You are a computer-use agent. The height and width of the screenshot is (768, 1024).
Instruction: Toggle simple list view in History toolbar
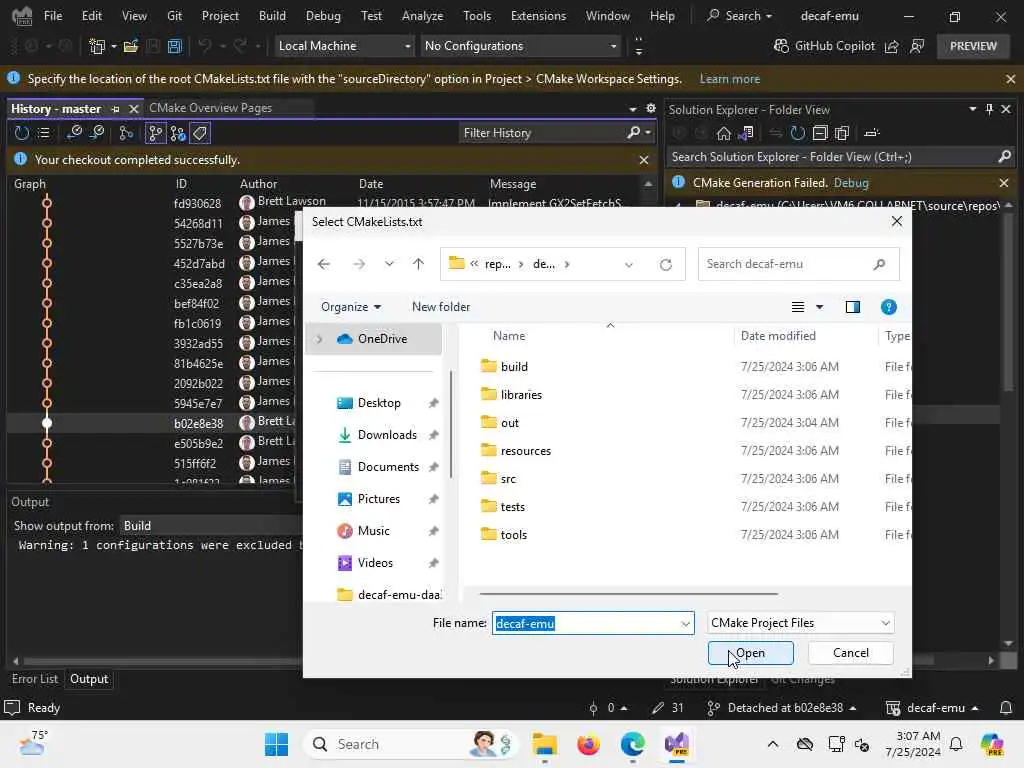(44, 133)
